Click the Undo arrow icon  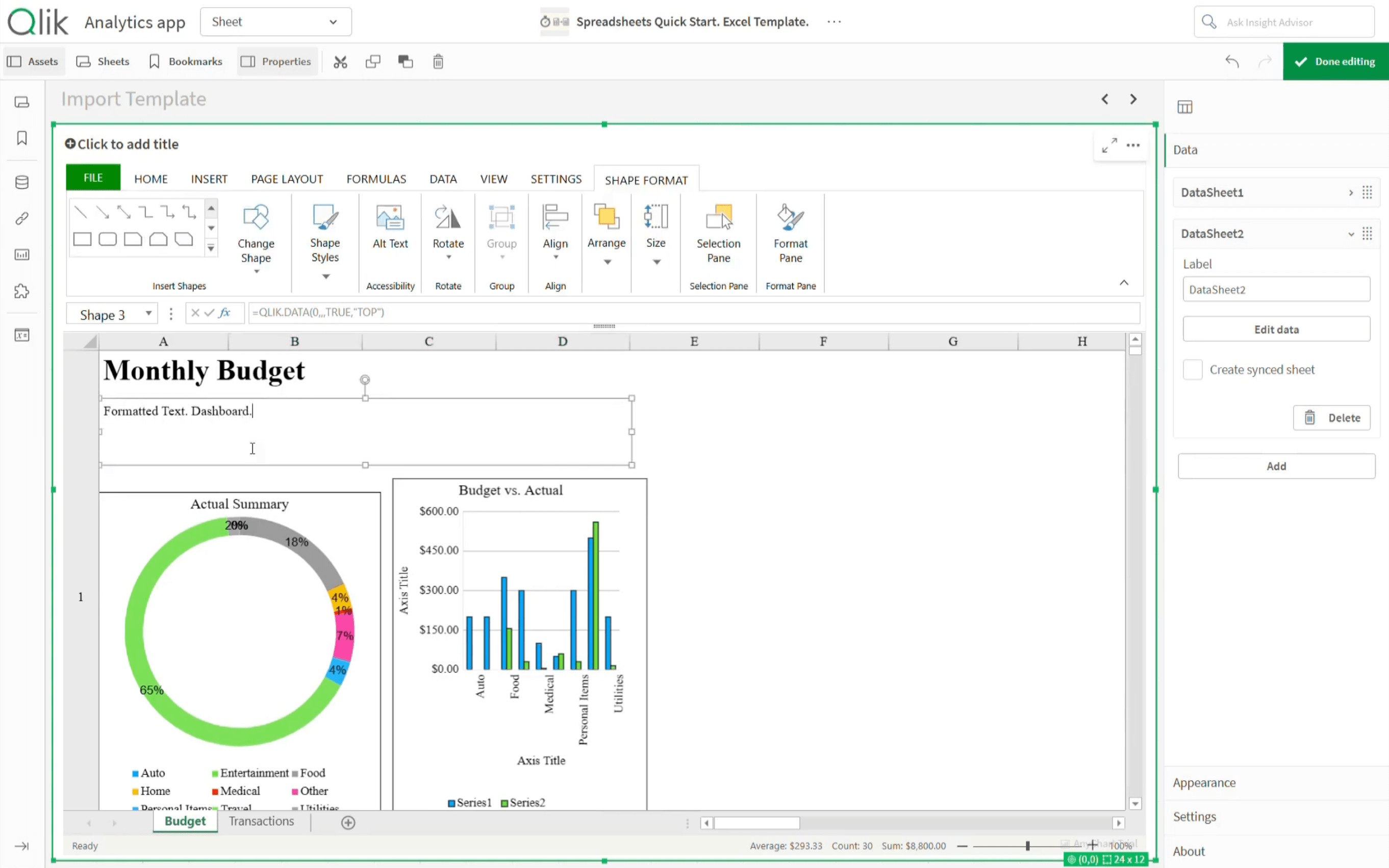coord(1232,61)
